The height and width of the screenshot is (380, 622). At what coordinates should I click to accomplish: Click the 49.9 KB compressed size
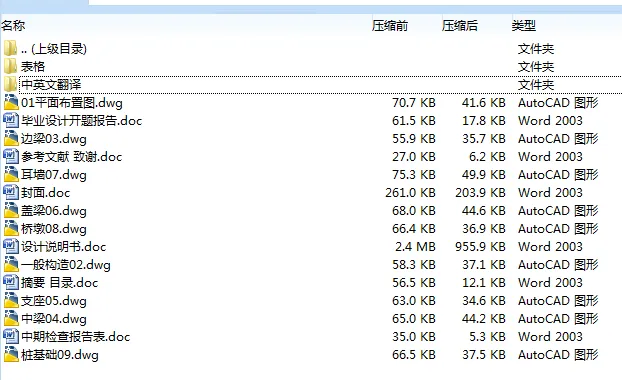coord(484,175)
